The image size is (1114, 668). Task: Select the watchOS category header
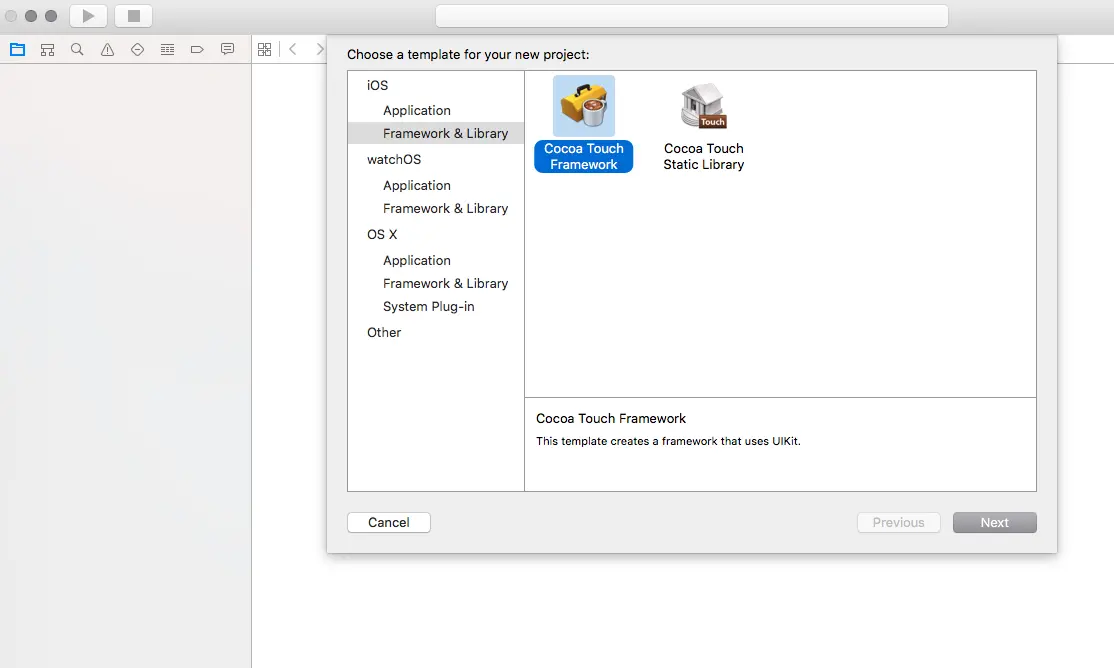(394, 160)
